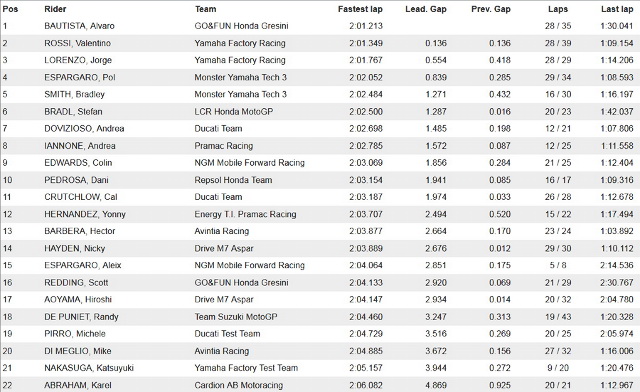Click the Pos column header
This screenshot has width=640, height=392.
11,9
